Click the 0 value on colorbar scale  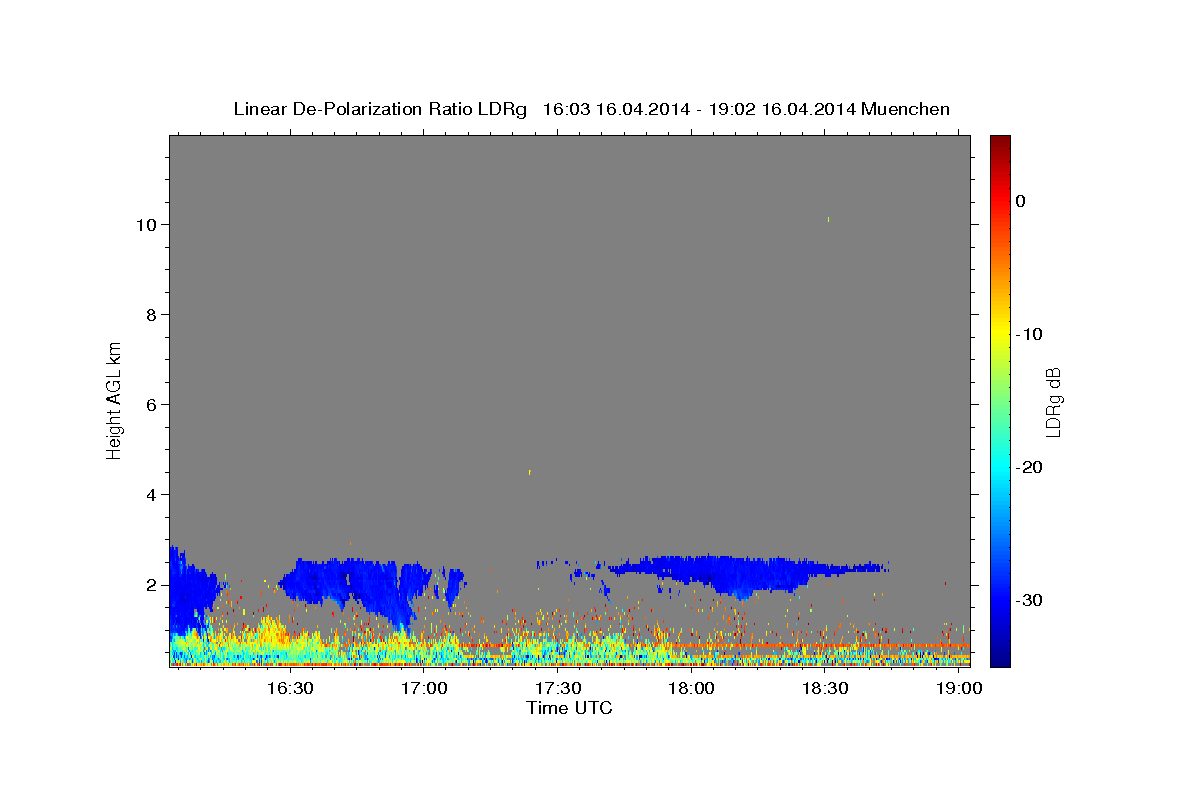1020,201
